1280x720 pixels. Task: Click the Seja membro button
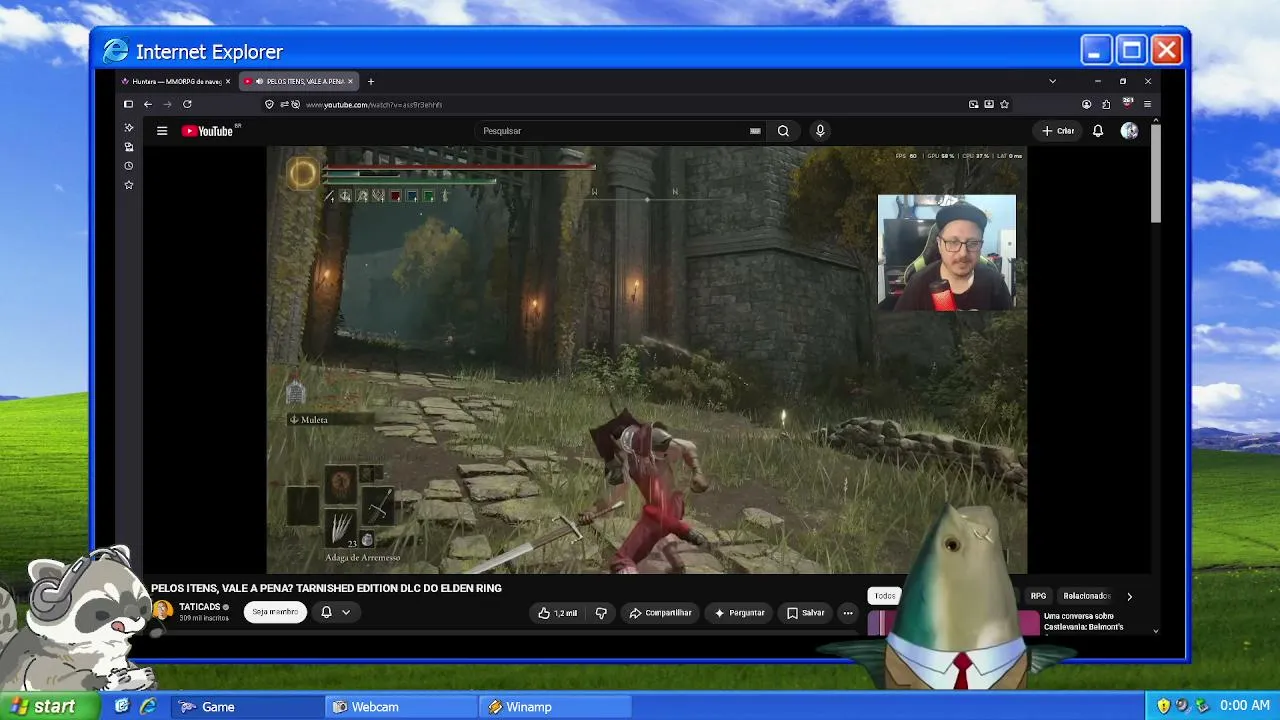point(275,612)
